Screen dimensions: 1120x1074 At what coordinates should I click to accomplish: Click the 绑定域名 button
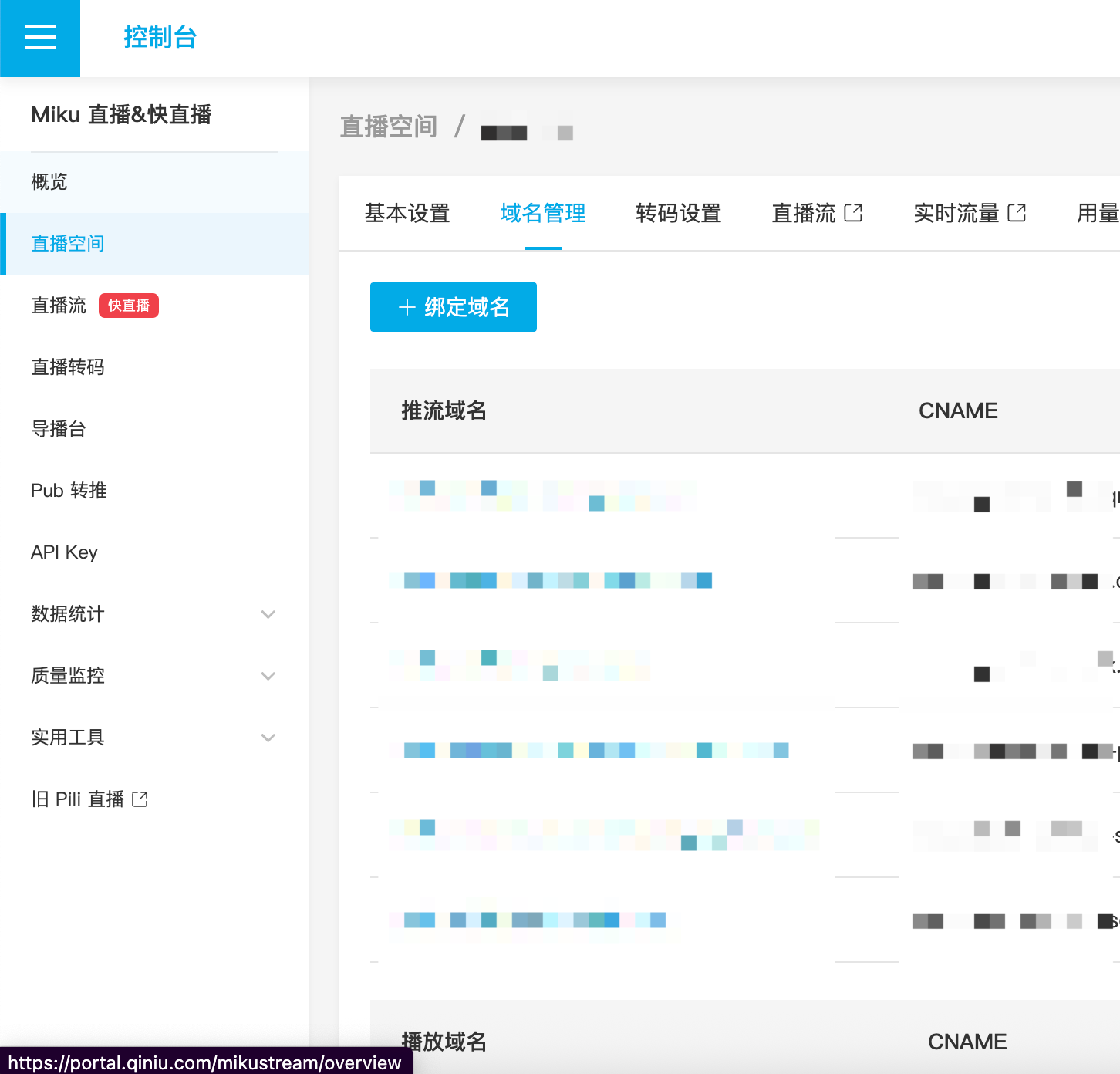(454, 307)
